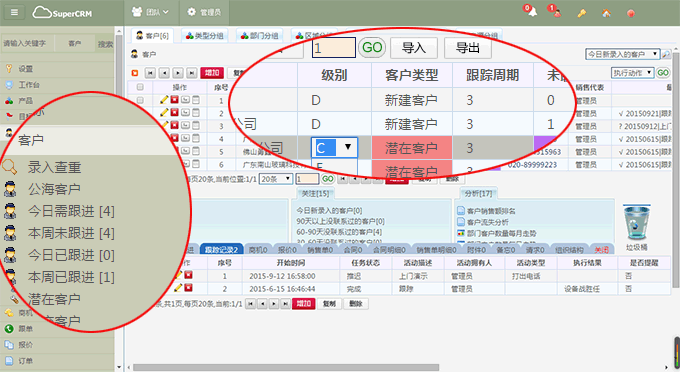Image resolution: width=680 pixels, height=372 pixels.
Task: Expand the 今日新录入的客户 filter dropdown
Action: click(622, 54)
